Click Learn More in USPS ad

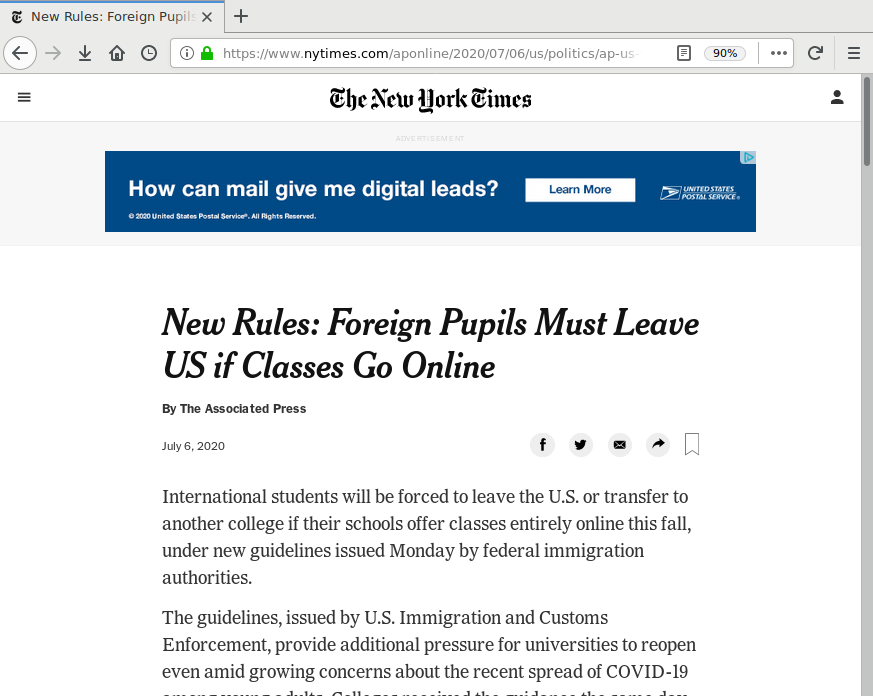pos(580,189)
